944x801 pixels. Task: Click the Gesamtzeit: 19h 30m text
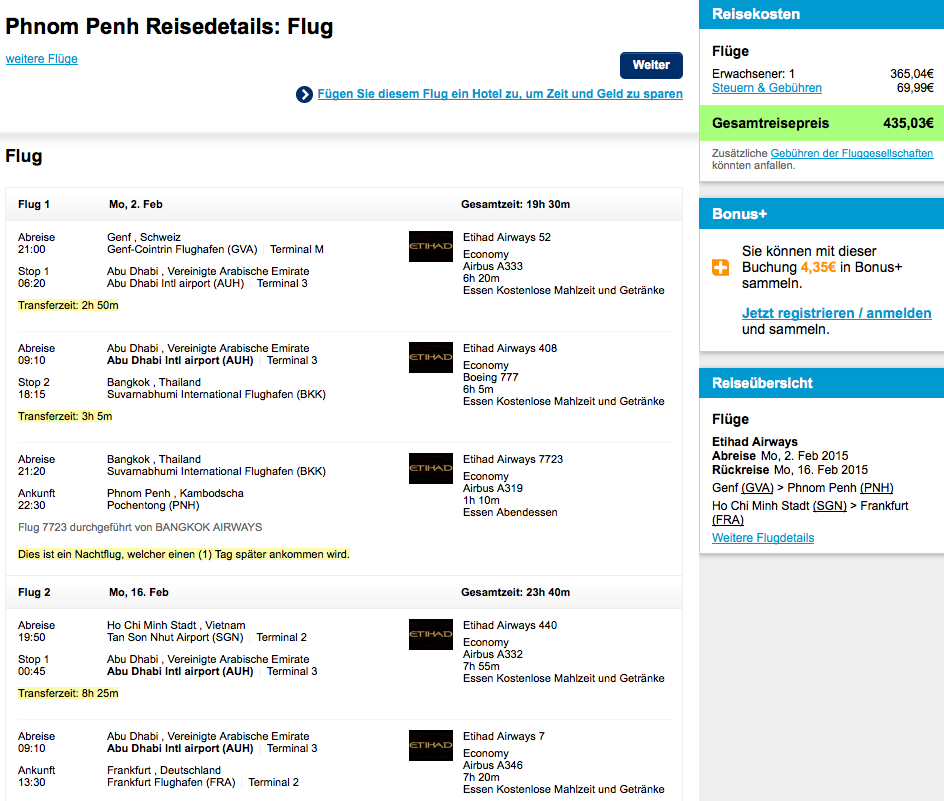[515, 204]
